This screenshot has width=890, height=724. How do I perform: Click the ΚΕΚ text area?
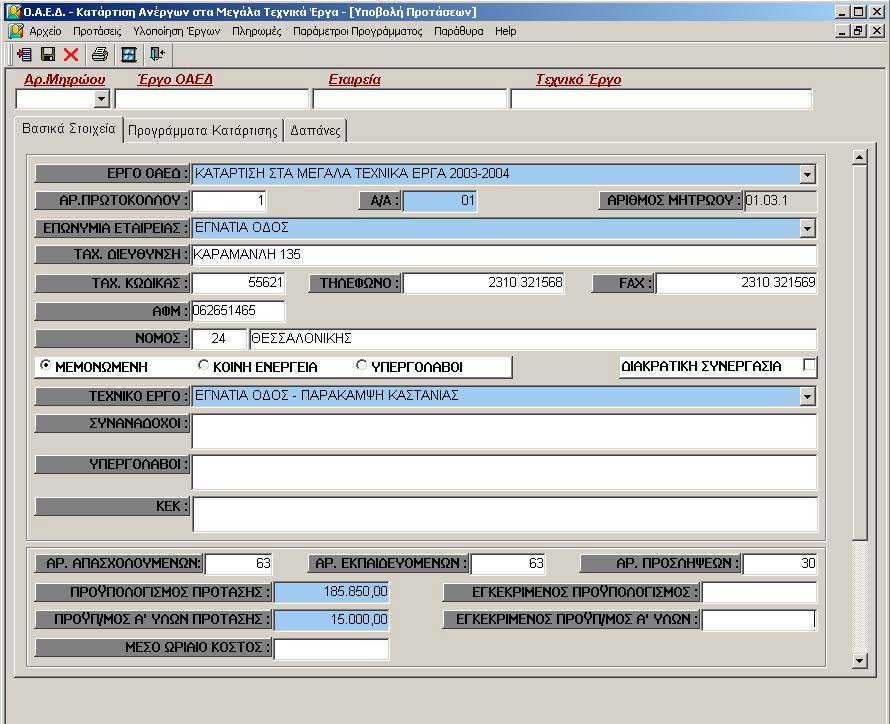coord(505,514)
